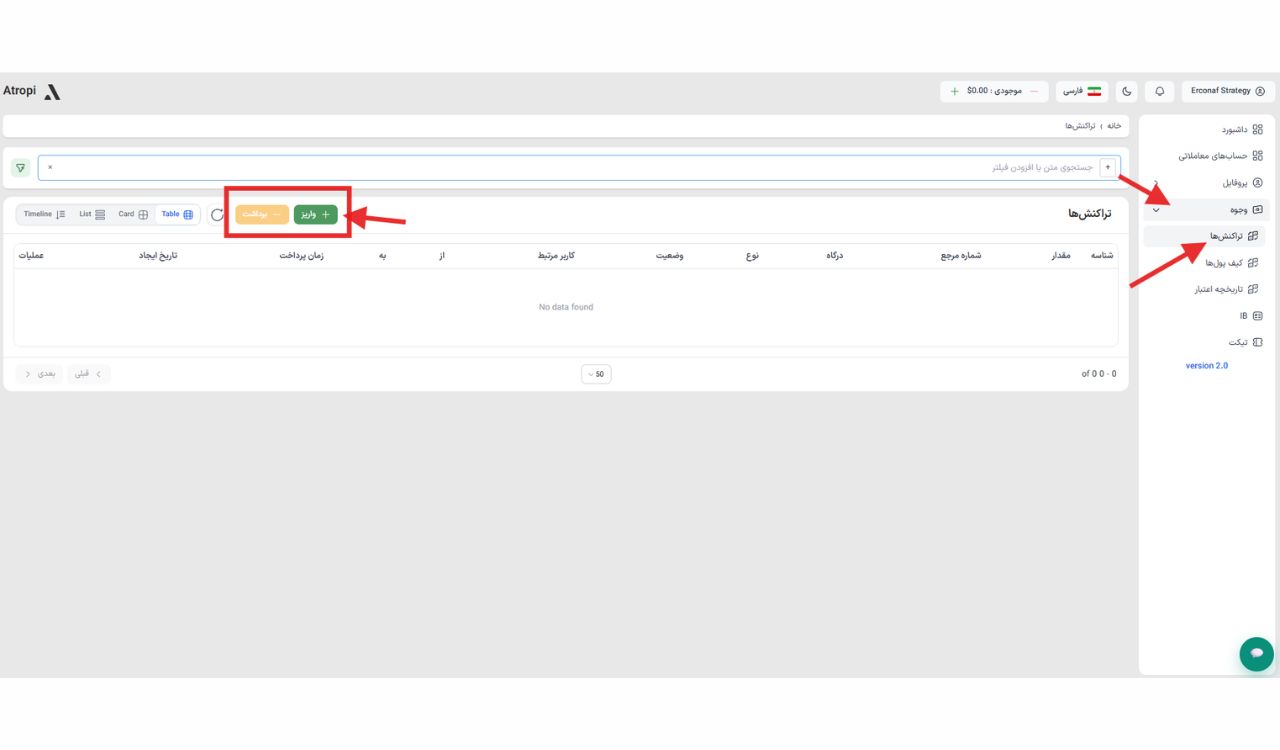
Task: Click the شناسه column header
Action: pyautogui.click(x=1102, y=256)
